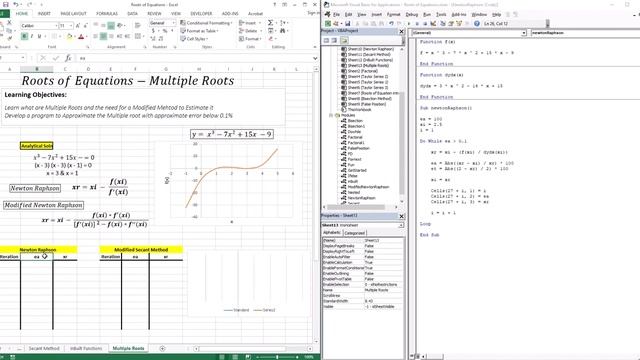The width and height of the screenshot is (640, 360).
Task: Click the Find & Select binoculars icon
Action: tap(282, 31)
